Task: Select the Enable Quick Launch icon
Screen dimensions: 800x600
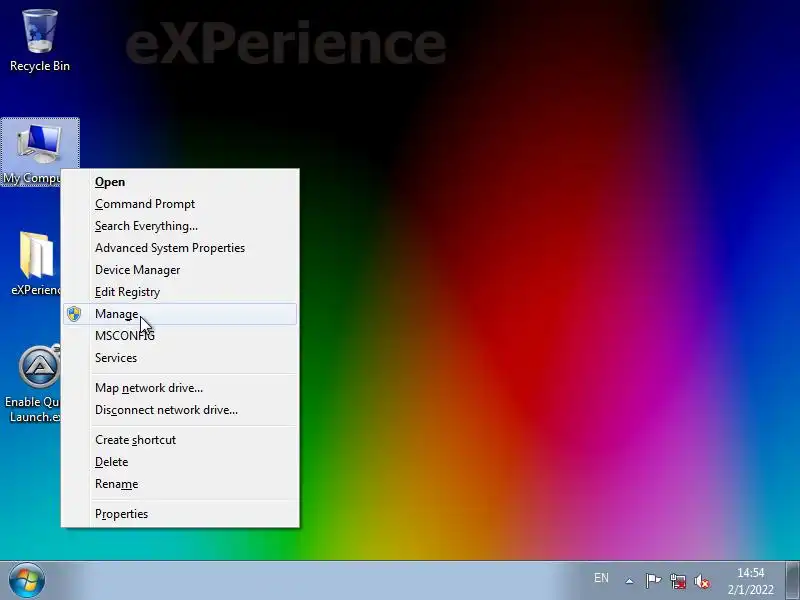Action: (33, 384)
